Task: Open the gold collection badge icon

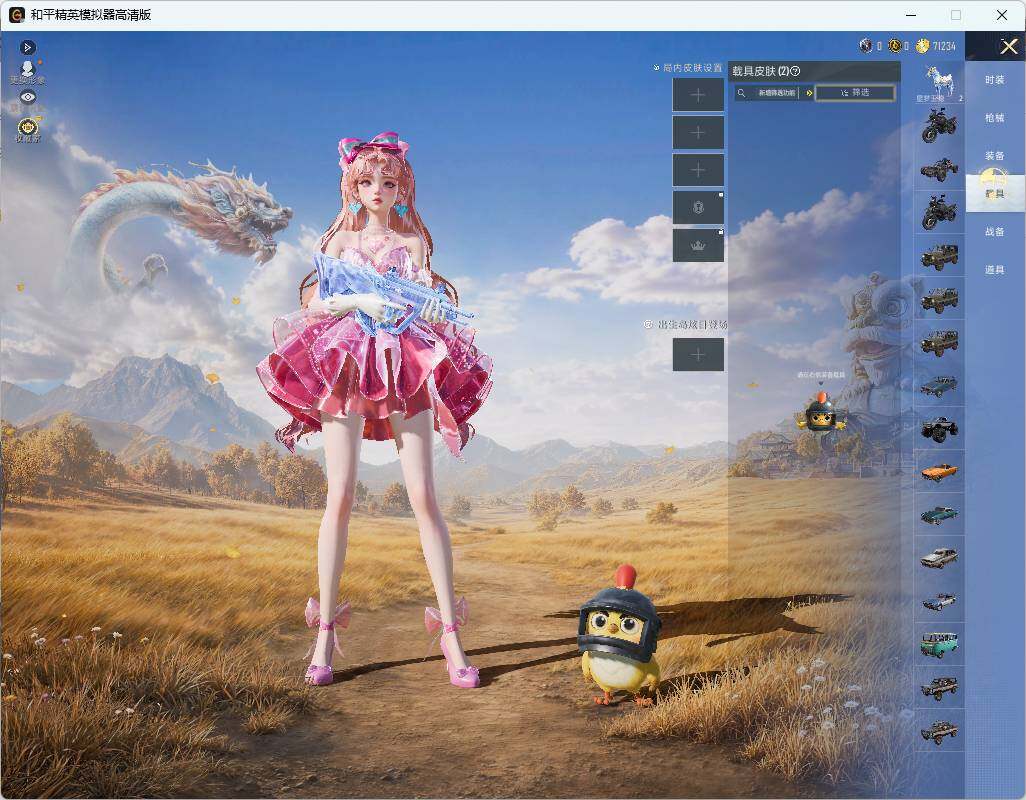Action: coord(27,128)
